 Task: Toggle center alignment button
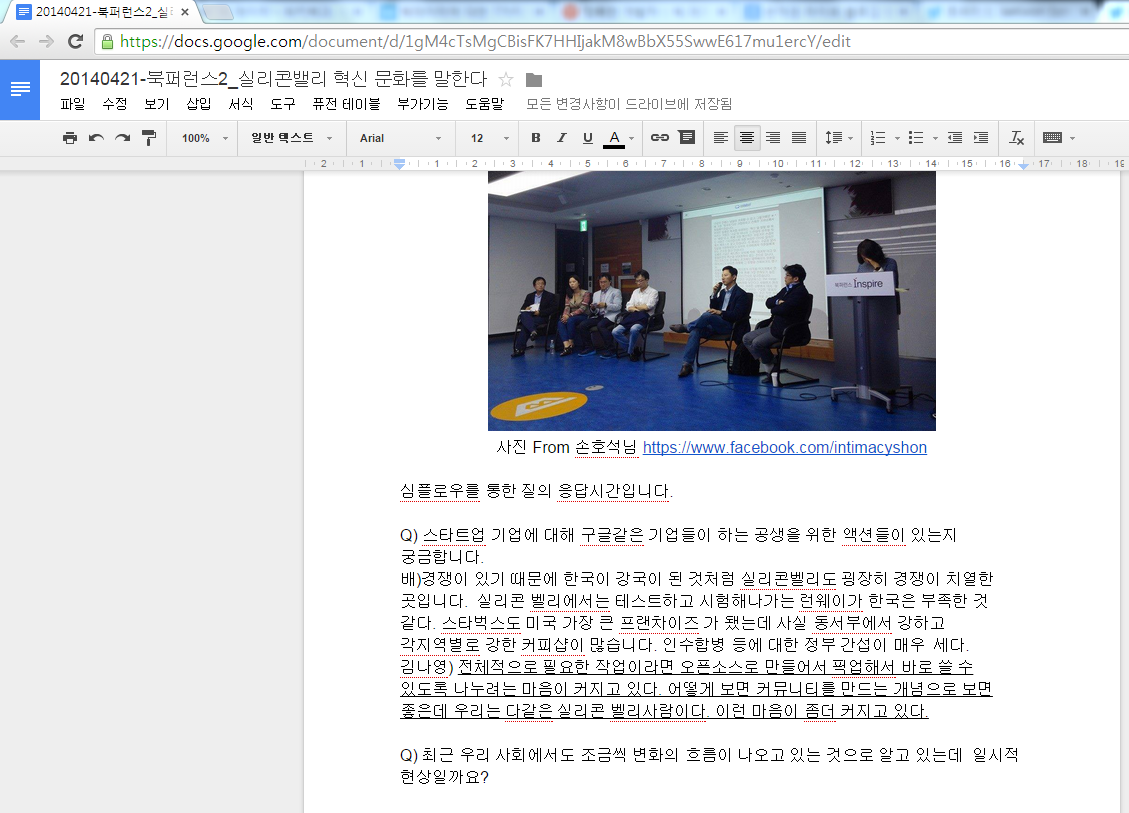pos(746,138)
